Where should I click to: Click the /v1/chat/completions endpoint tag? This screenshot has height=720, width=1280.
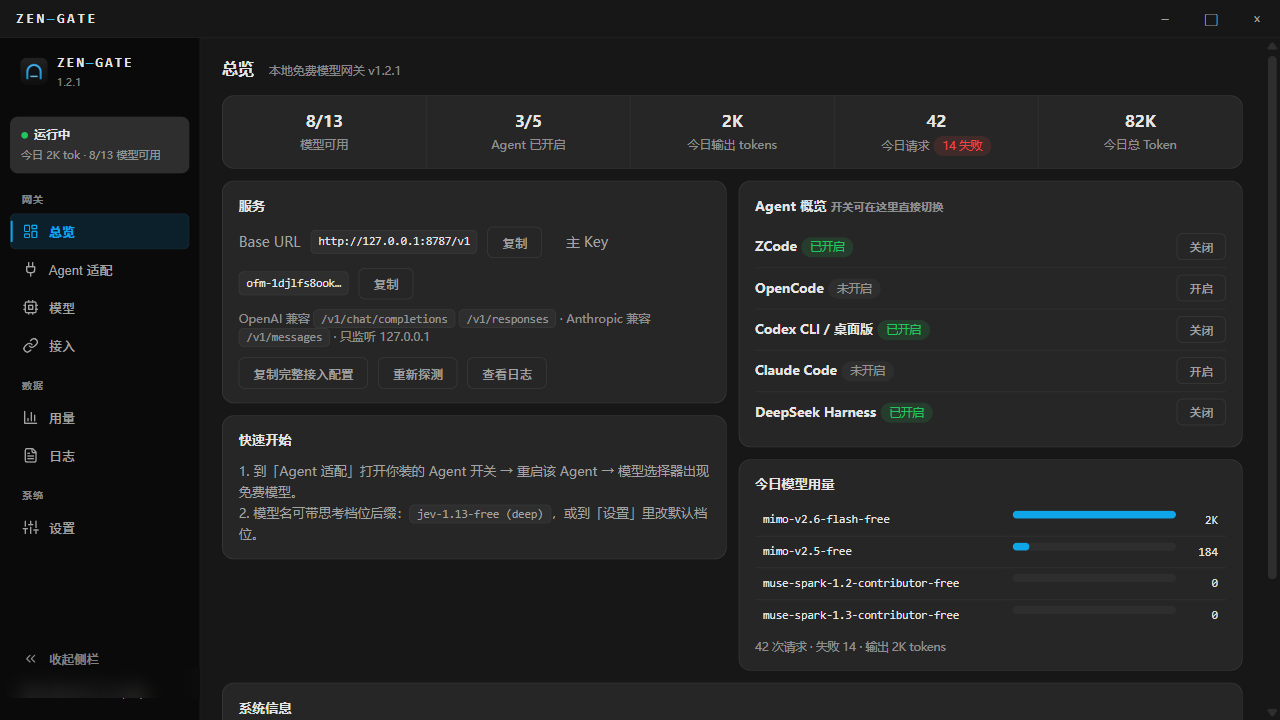[385, 319]
